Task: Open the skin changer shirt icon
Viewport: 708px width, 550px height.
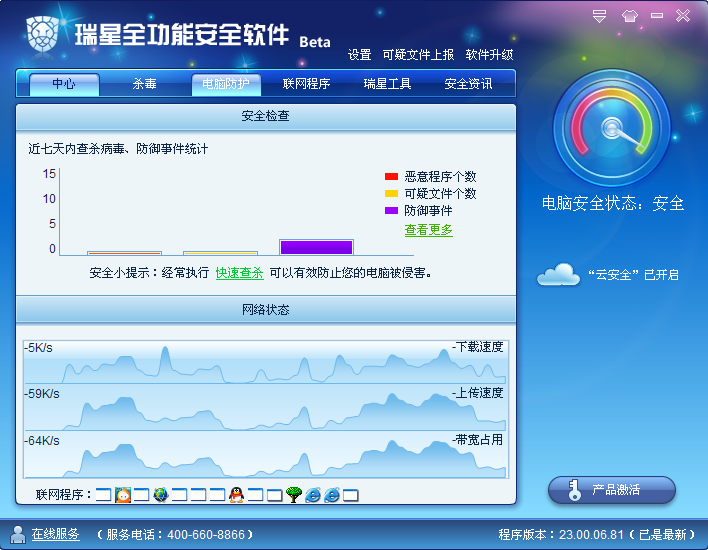Action: [629, 16]
